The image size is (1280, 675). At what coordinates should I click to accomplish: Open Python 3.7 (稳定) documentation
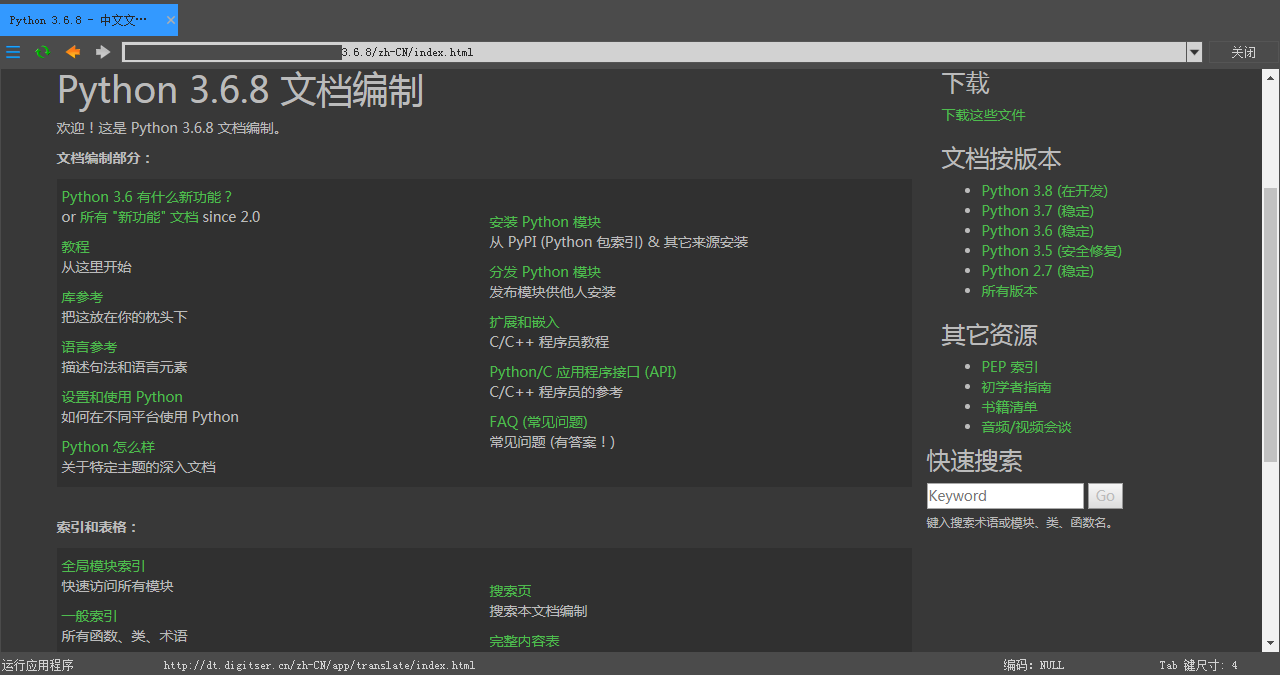click(1037, 210)
